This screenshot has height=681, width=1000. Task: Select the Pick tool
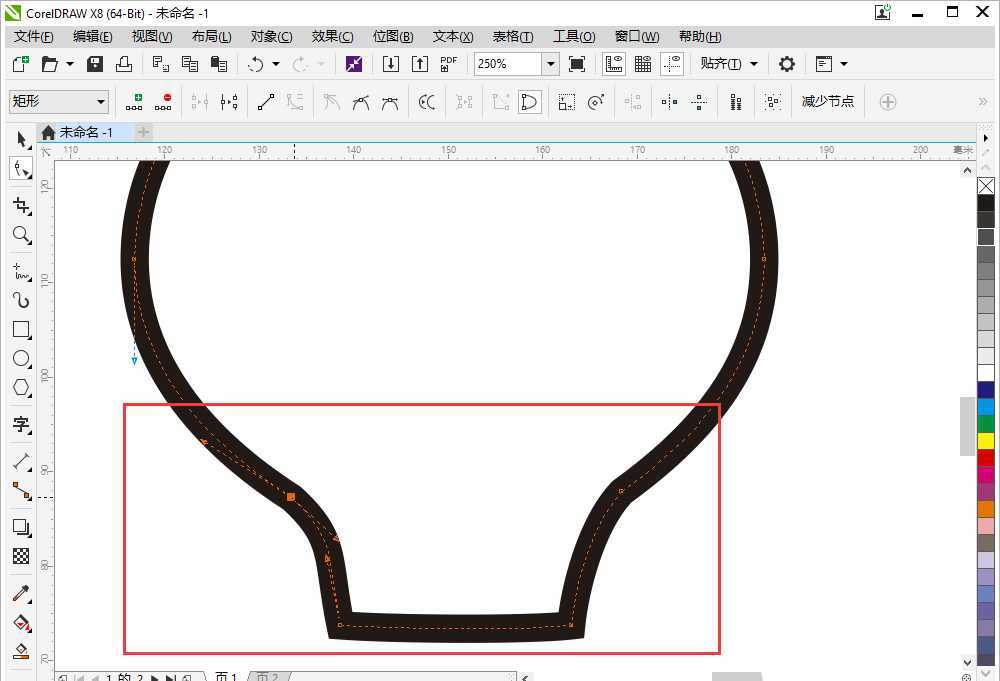[21, 139]
